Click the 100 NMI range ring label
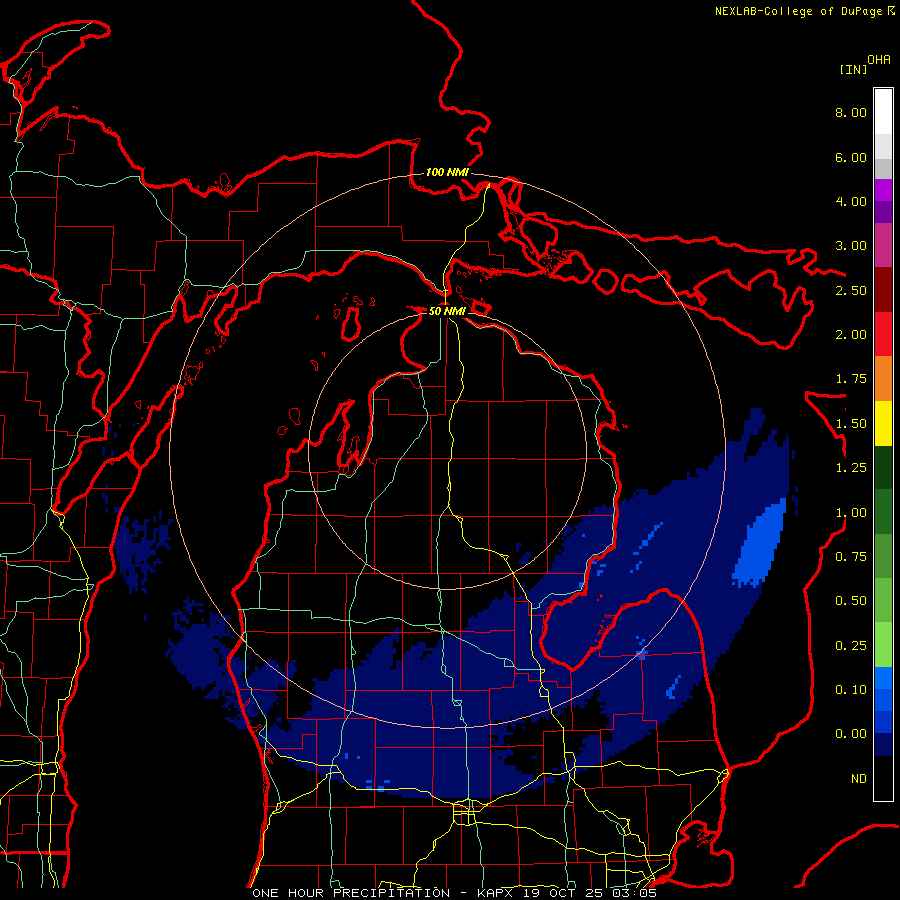 pyautogui.click(x=447, y=172)
